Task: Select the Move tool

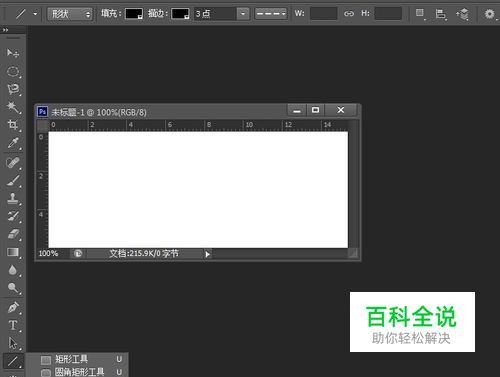Action: 13,53
